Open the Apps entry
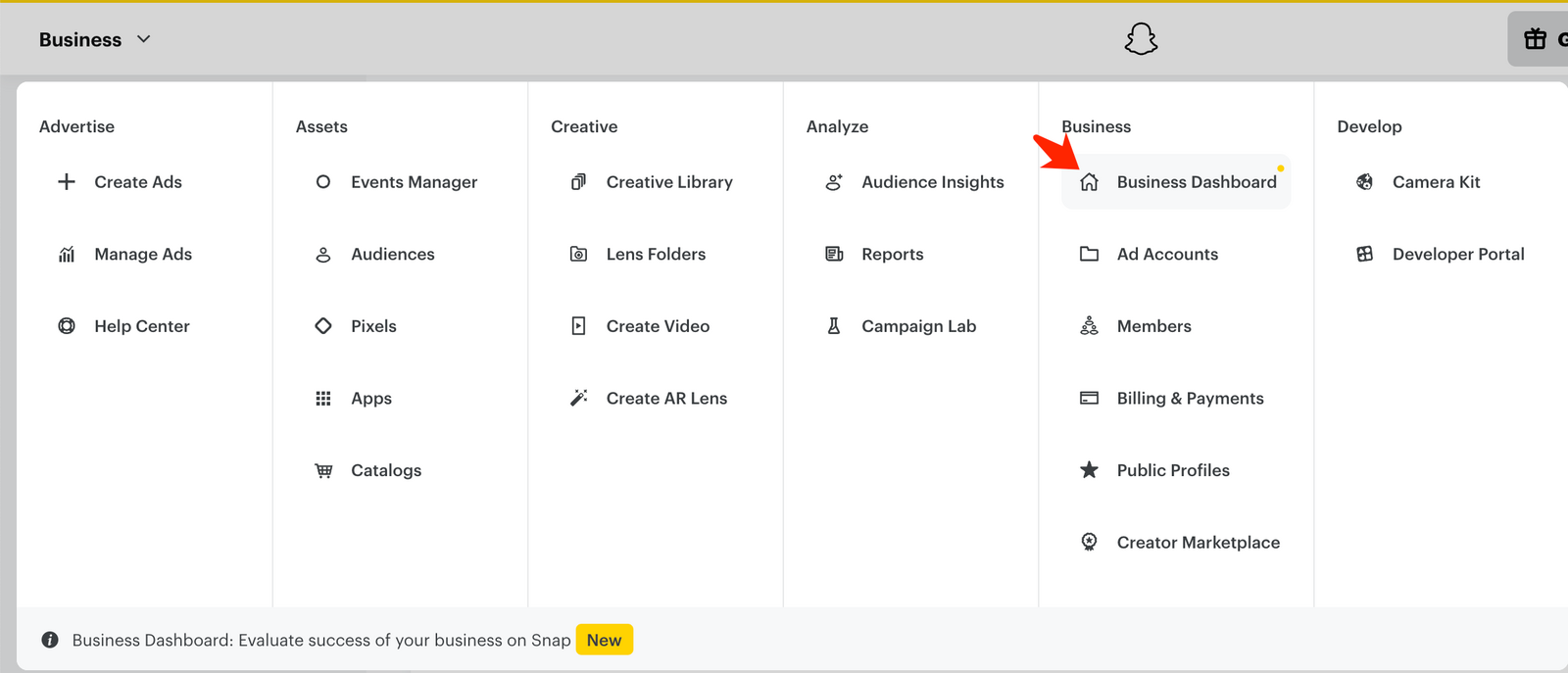 click(371, 399)
